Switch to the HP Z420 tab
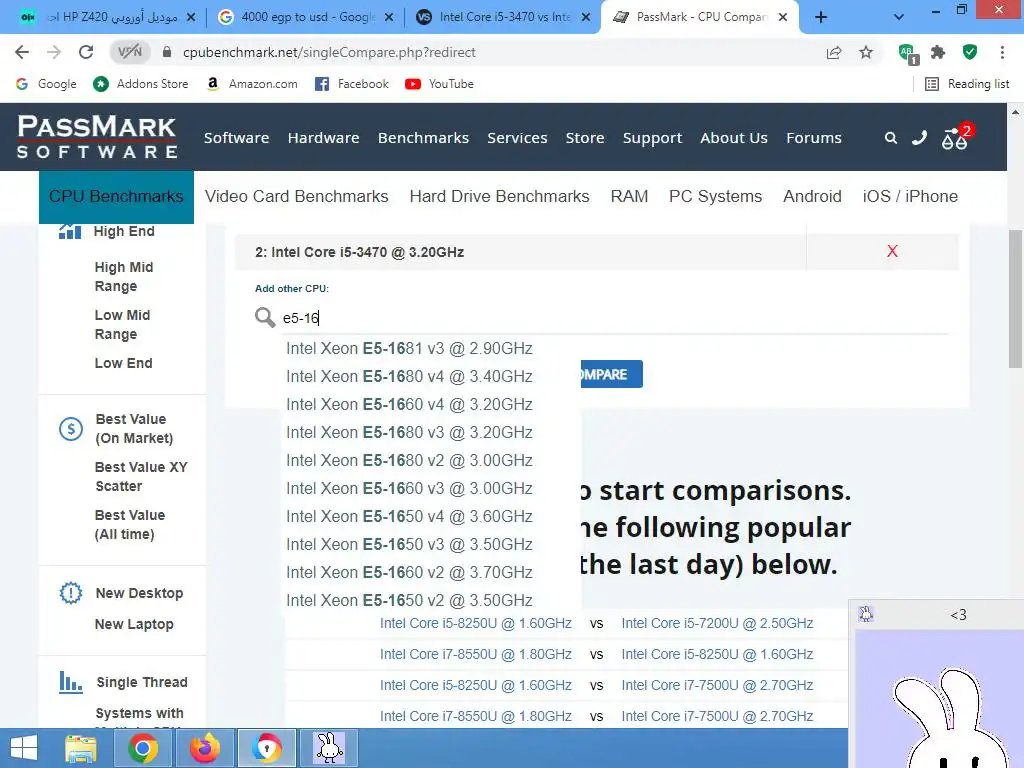Screen dimensions: 1024x768 coord(108,17)
